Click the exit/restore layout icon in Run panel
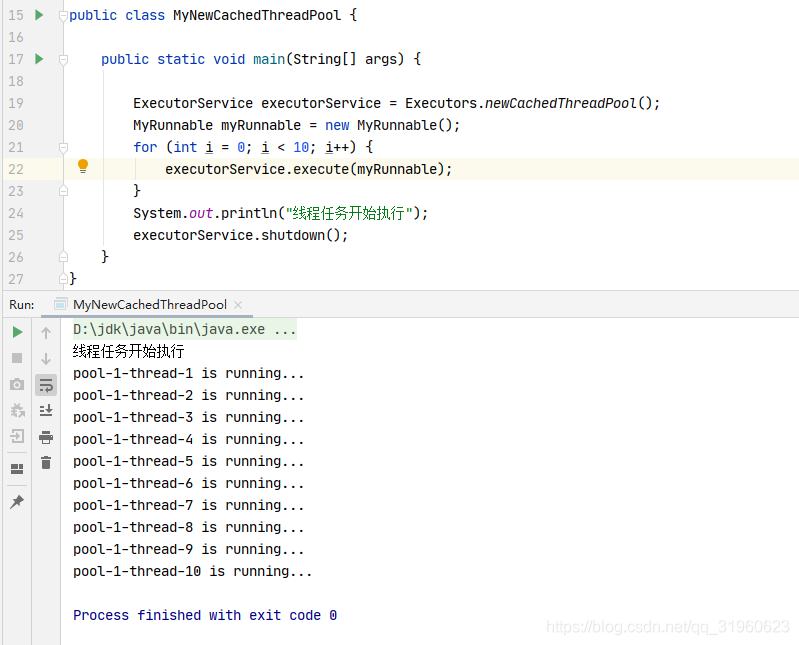Screen dimensions: 799x645 (x=17, y=436)
